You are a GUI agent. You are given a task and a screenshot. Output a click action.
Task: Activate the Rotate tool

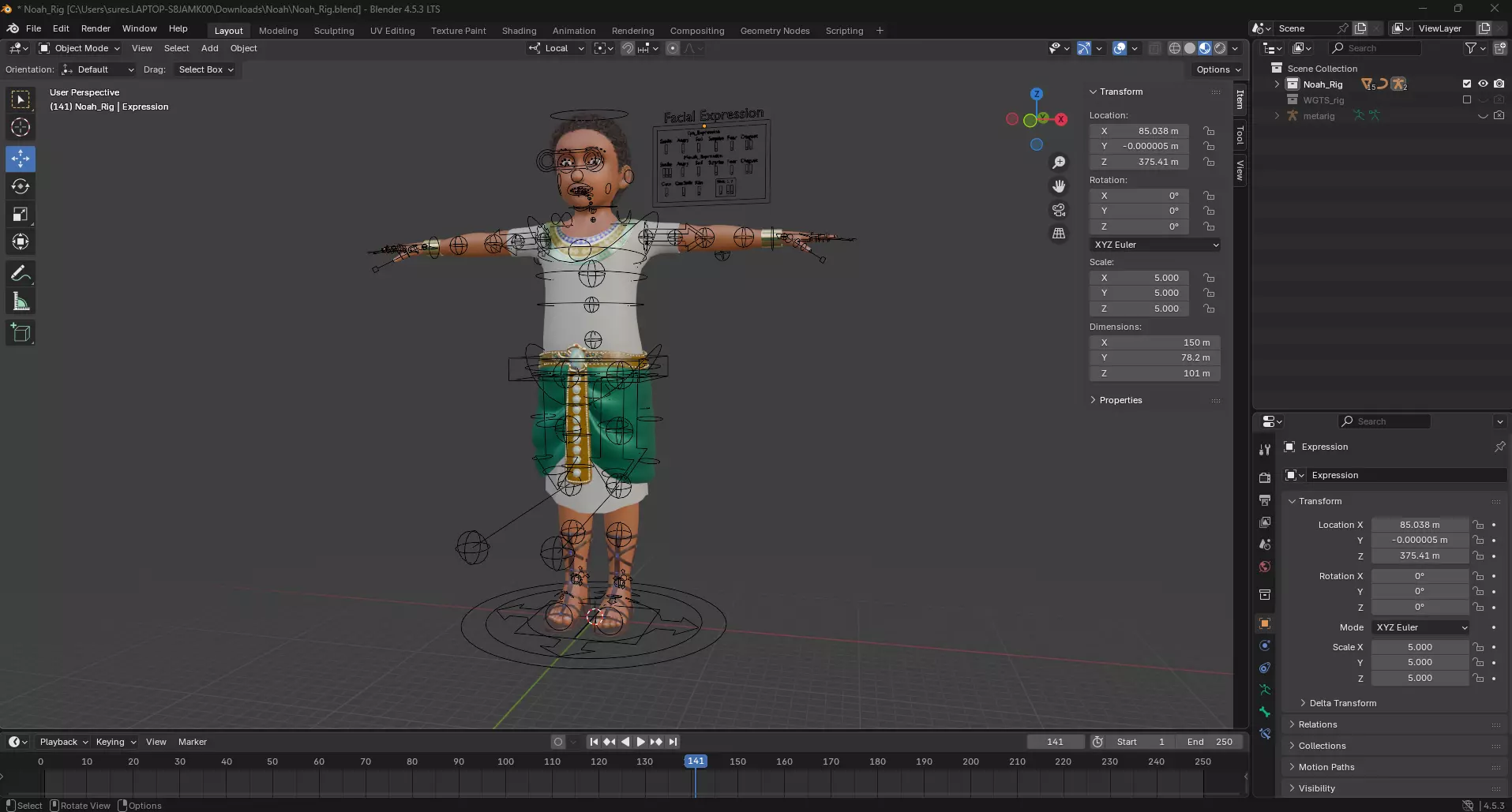(x=21, y=186)
